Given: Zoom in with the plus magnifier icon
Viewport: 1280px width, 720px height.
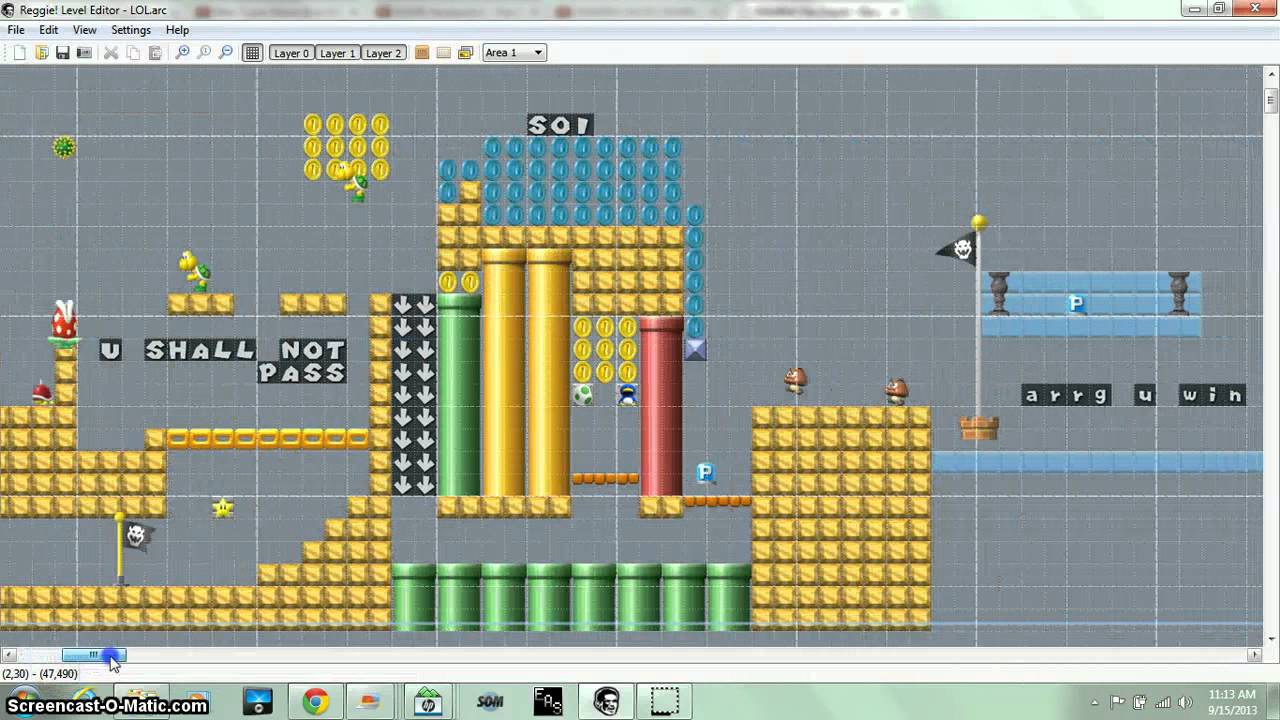Looking at the screenshot, I should click(182, 53).
